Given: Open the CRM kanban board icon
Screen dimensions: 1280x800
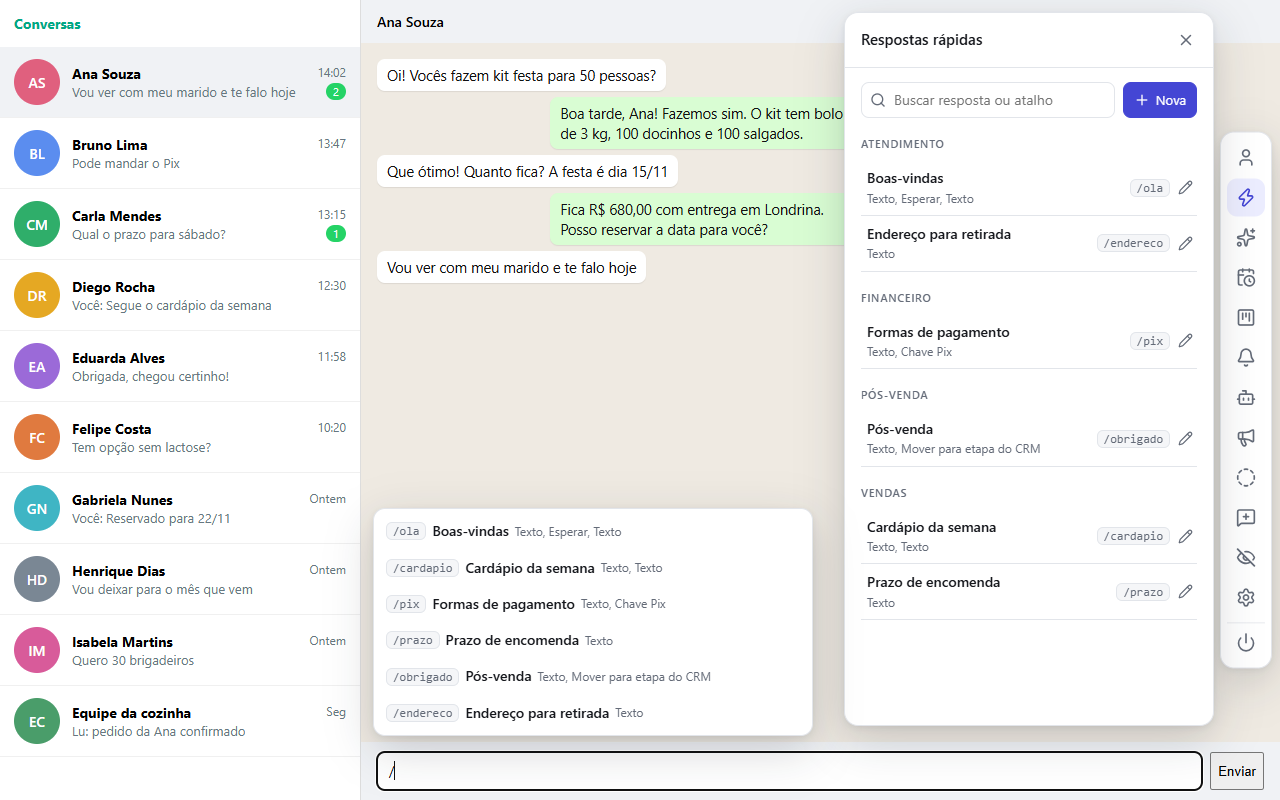Looking at the screenshot, I should point(1246,317).
